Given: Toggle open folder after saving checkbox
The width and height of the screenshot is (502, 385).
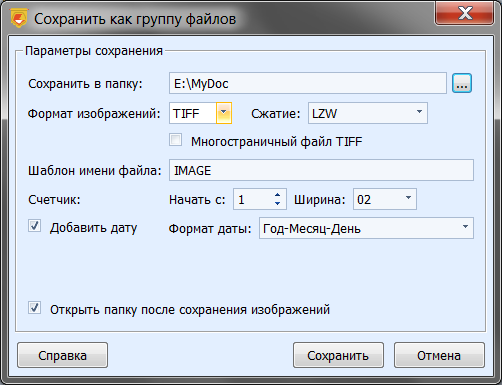Looking at the screenshot, I should 34,308.
